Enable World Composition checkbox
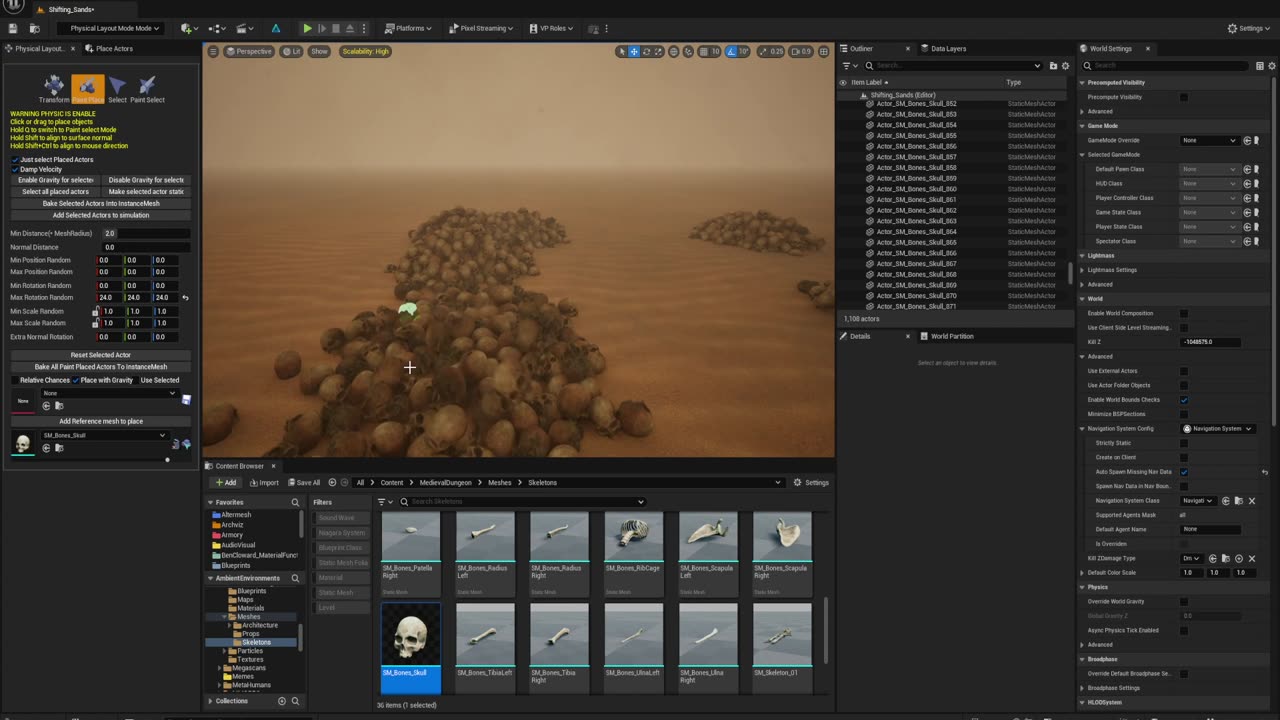Image resolution: width=1280 pixels, height=720 pixels. (x=1184, y=313)
